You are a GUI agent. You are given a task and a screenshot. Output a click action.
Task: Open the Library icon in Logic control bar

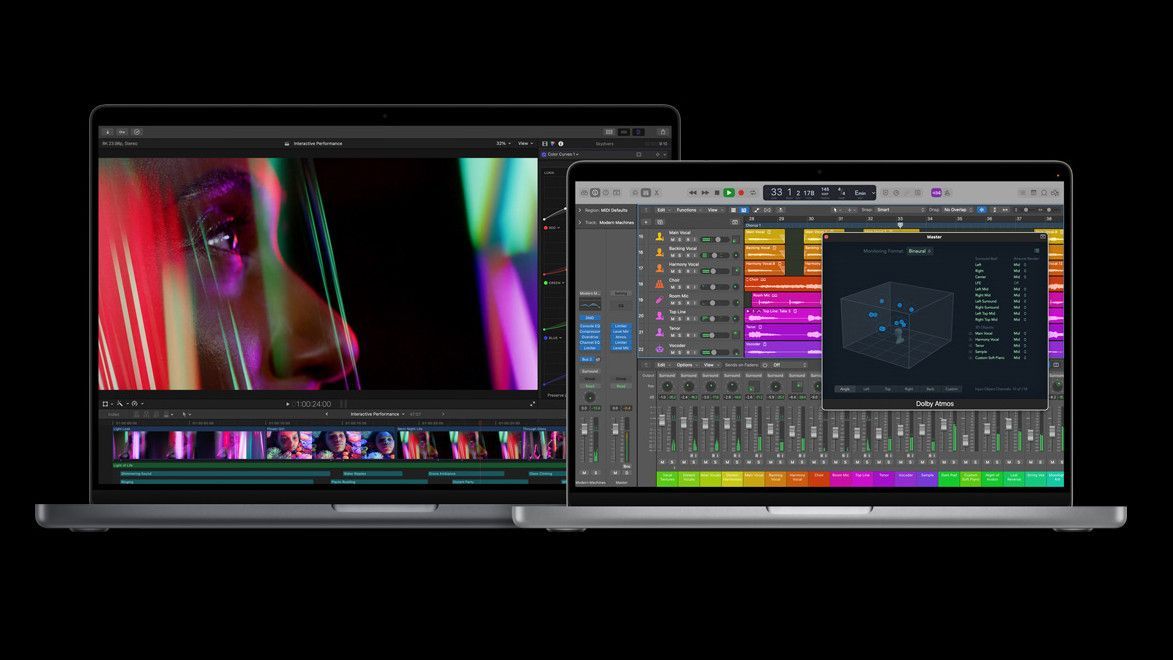point(584,193)
